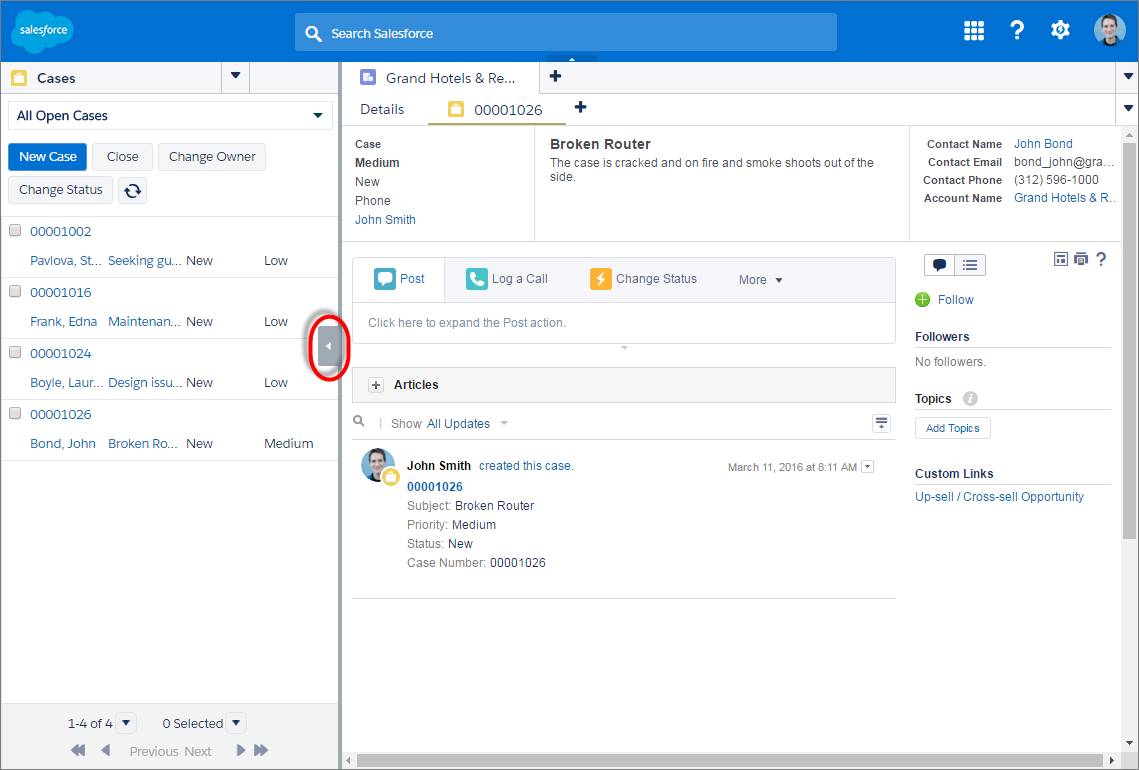Click the Post action speech bubble icon
The height and width of the screenshot is (770, 1139).
tap(385, 279)
